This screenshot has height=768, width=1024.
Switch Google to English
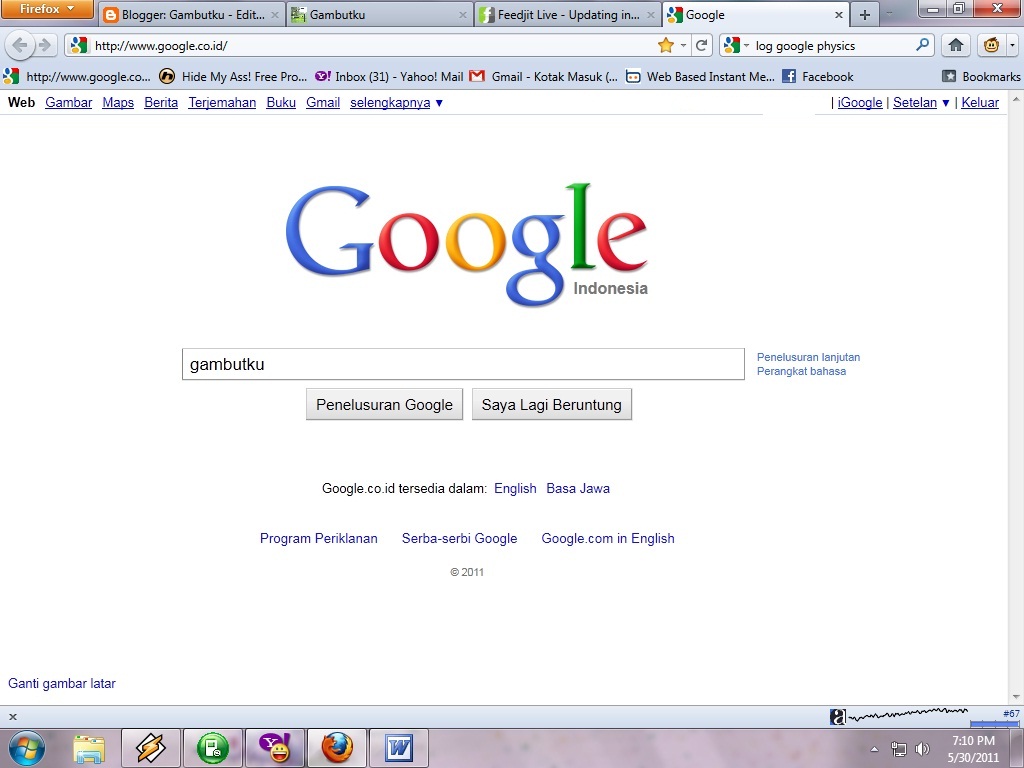[x=515, y=488]
